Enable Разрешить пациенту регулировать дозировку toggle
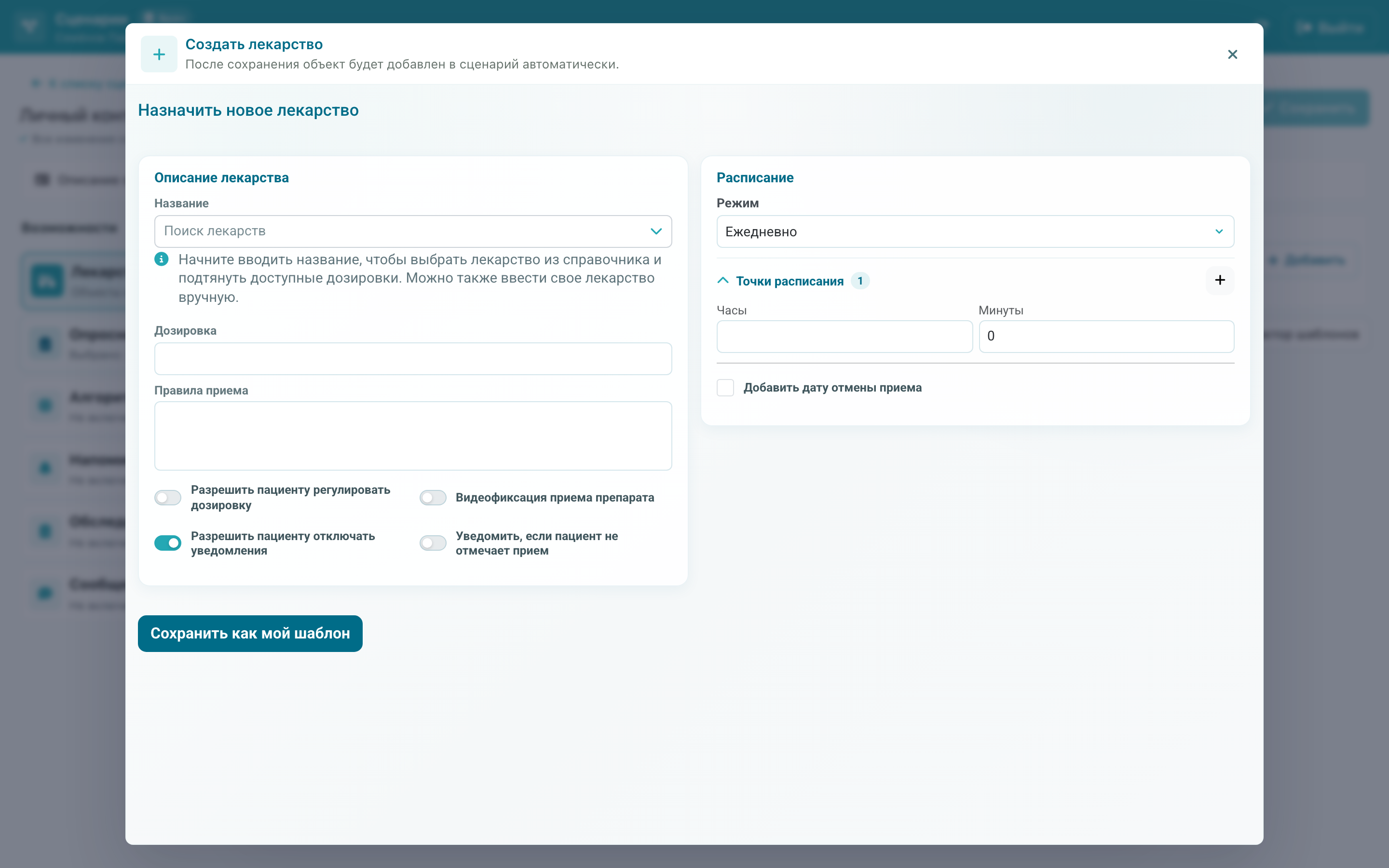 coord(168,498)
